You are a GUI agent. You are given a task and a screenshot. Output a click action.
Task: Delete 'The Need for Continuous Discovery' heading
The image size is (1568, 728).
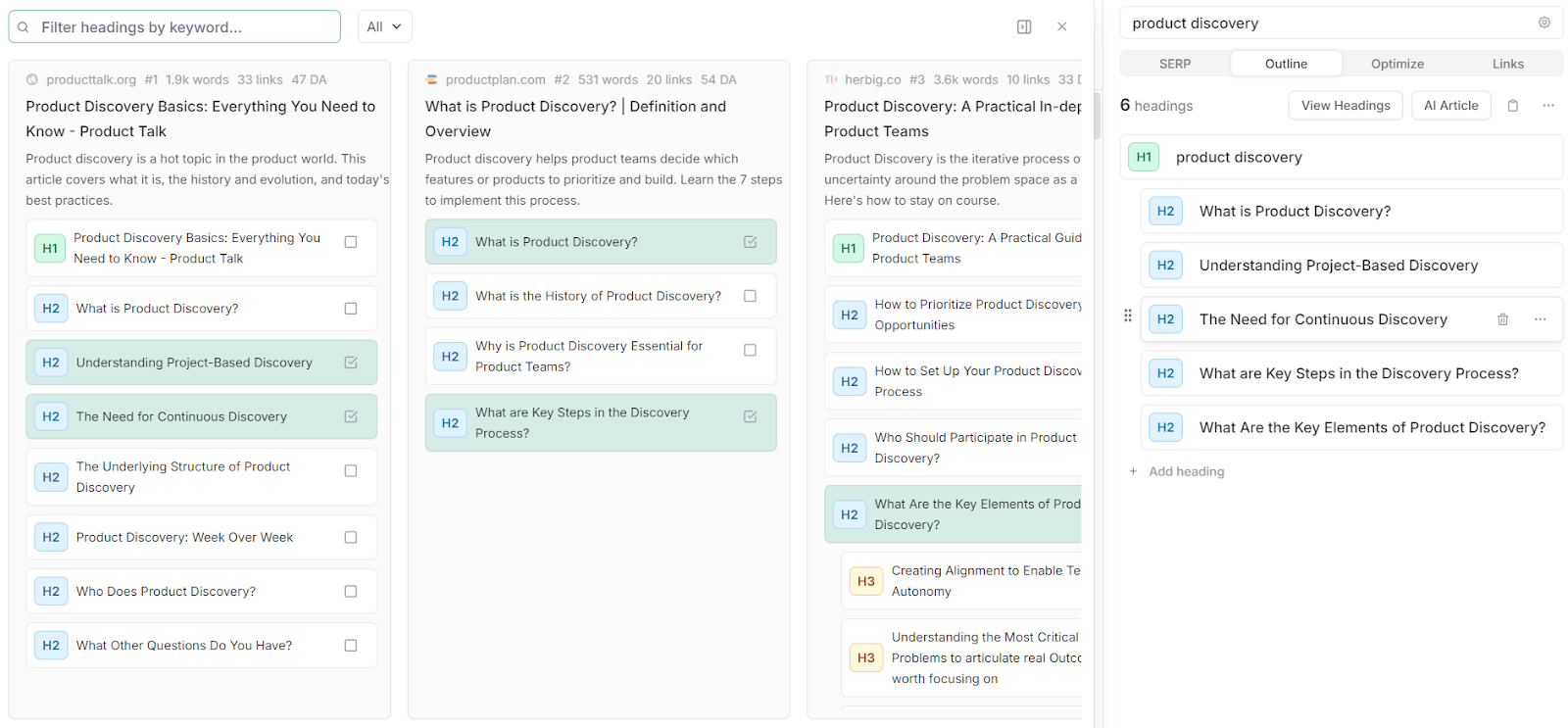[1502, 319]
